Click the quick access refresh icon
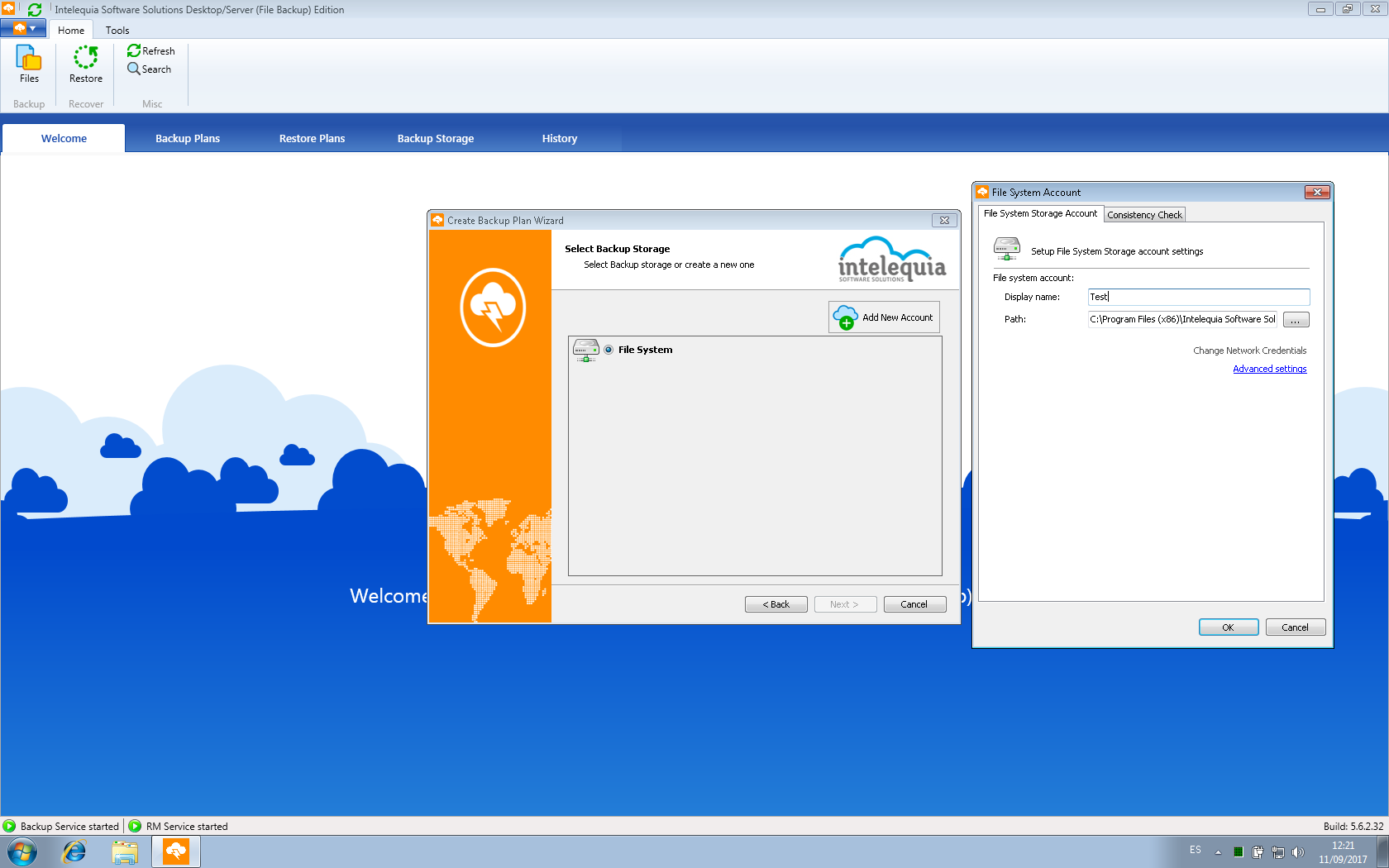 click(x=35, y=10)
